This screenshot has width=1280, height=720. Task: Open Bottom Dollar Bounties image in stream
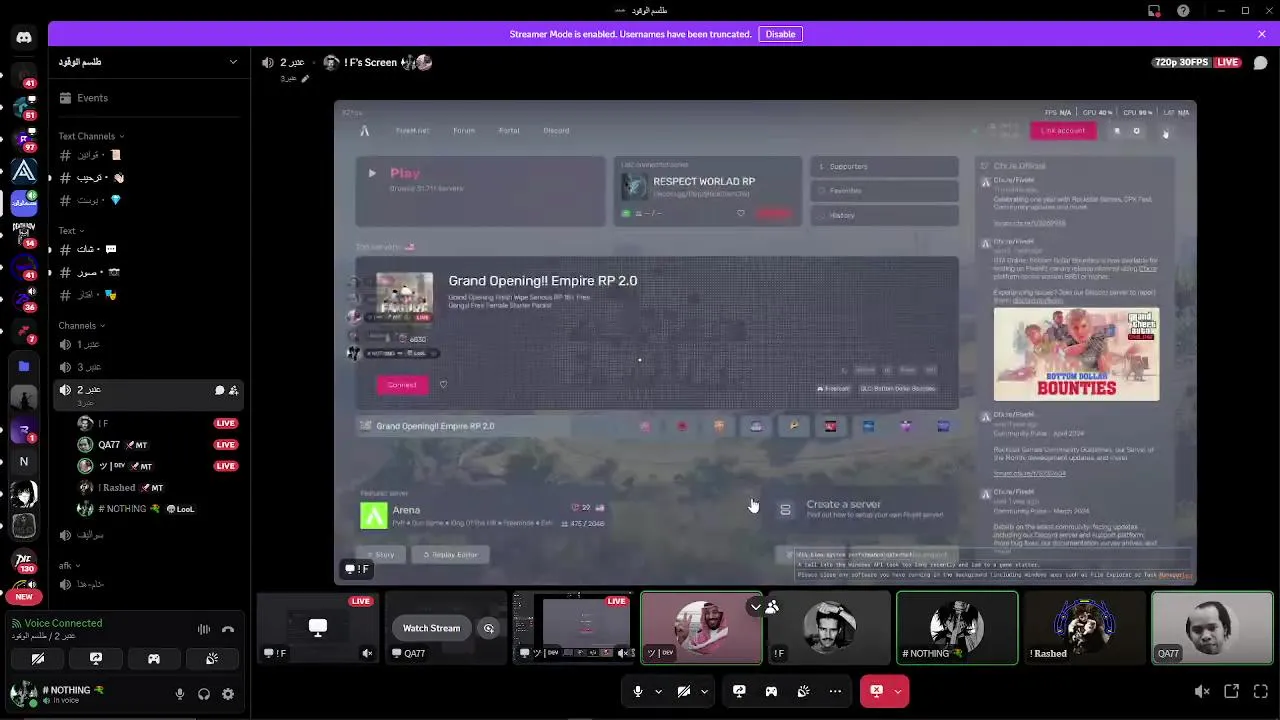point(1076,354)
